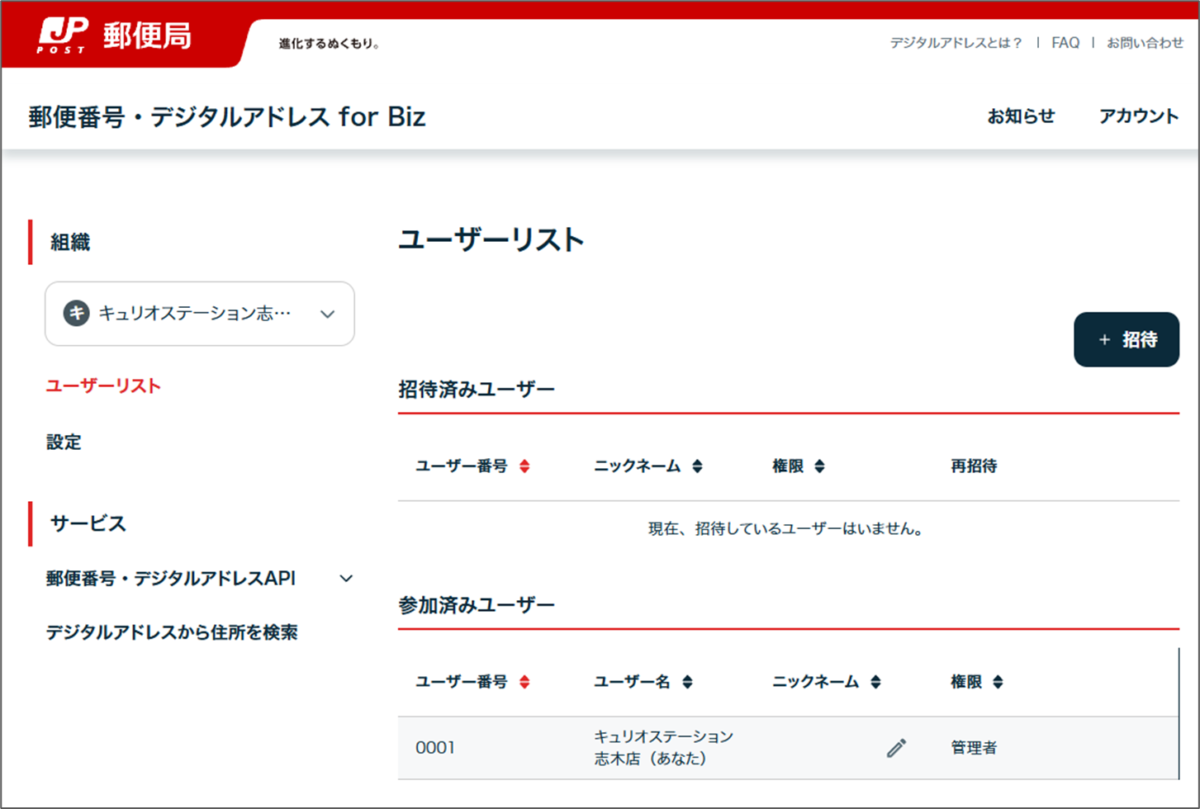
Task: Click the organization avatar icon キ
Action: click(x=76, y=313)
